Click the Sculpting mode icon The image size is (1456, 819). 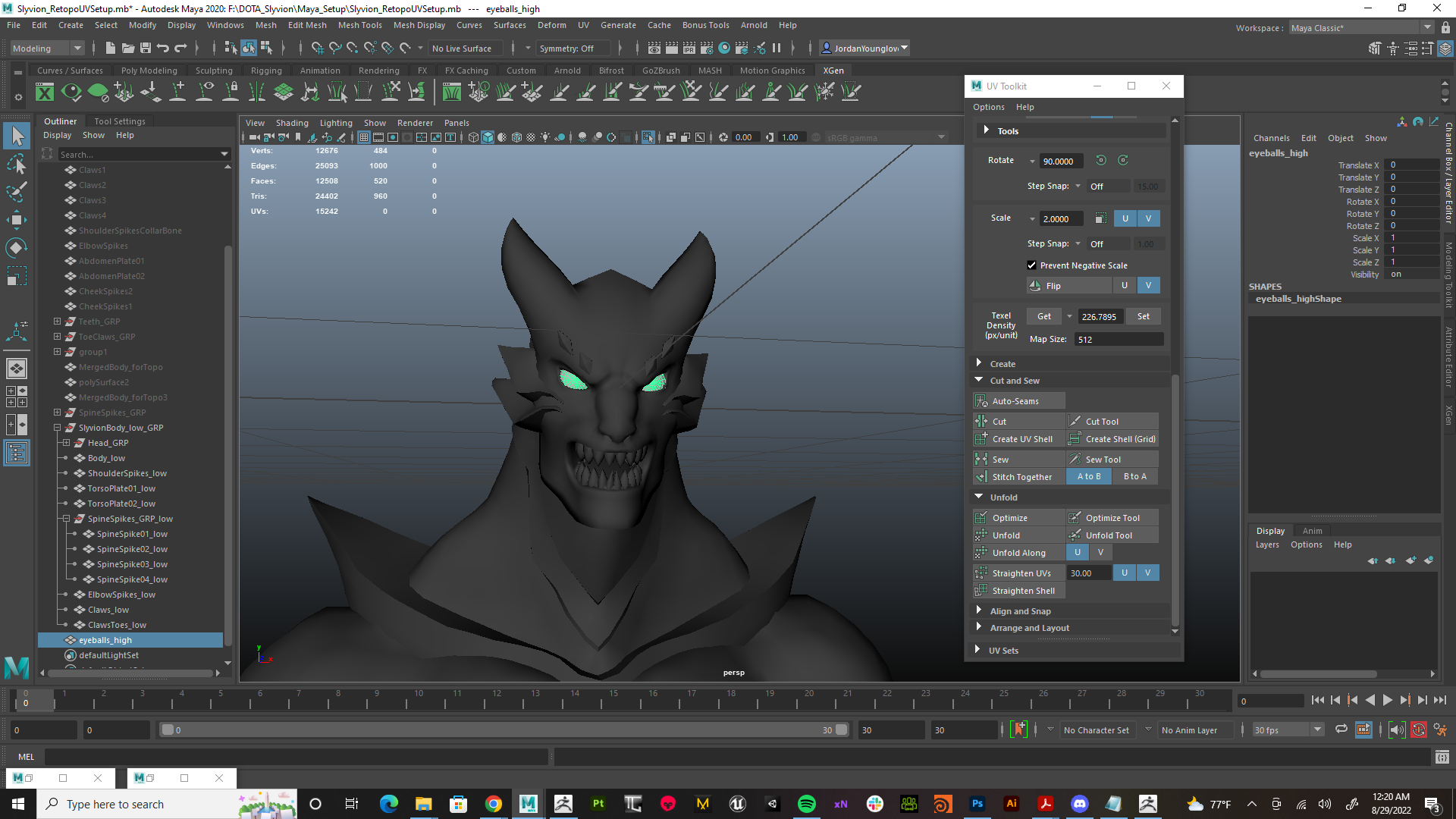tap(213, 70)
